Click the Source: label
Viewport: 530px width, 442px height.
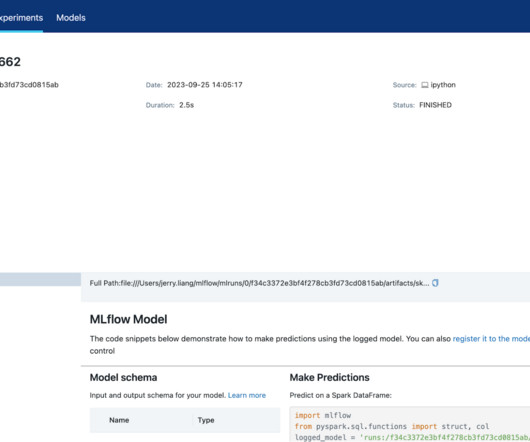[405, 85]
